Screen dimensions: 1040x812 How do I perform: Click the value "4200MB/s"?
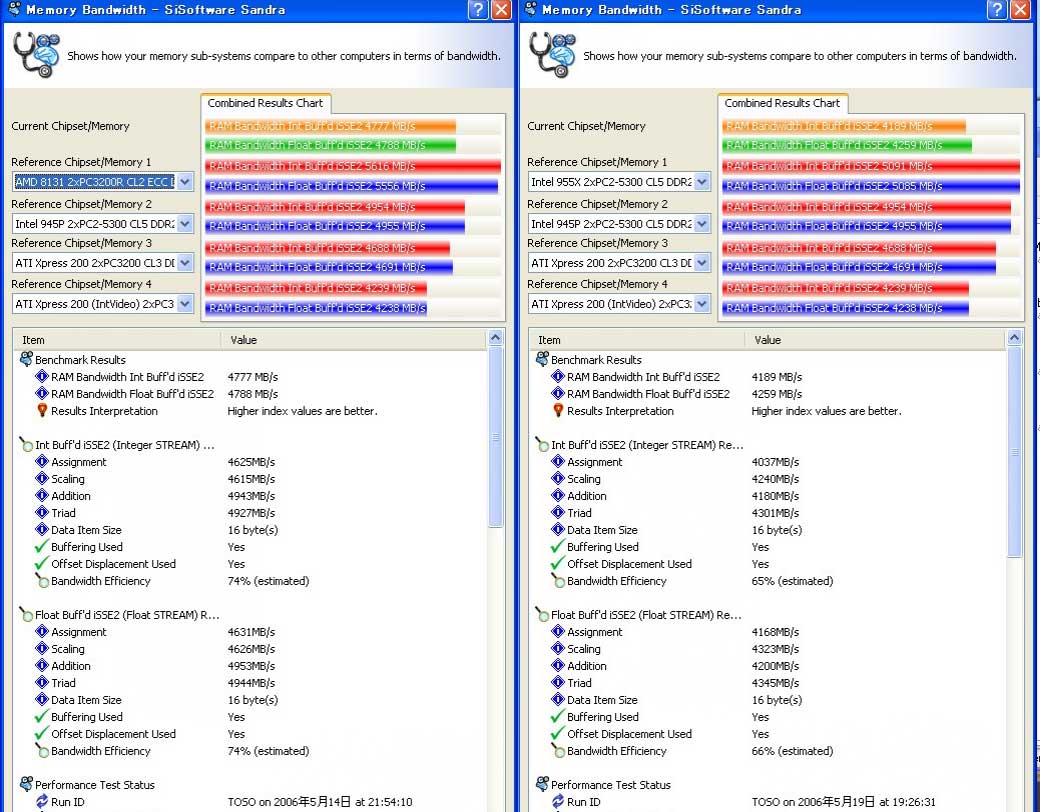(775, 666)
